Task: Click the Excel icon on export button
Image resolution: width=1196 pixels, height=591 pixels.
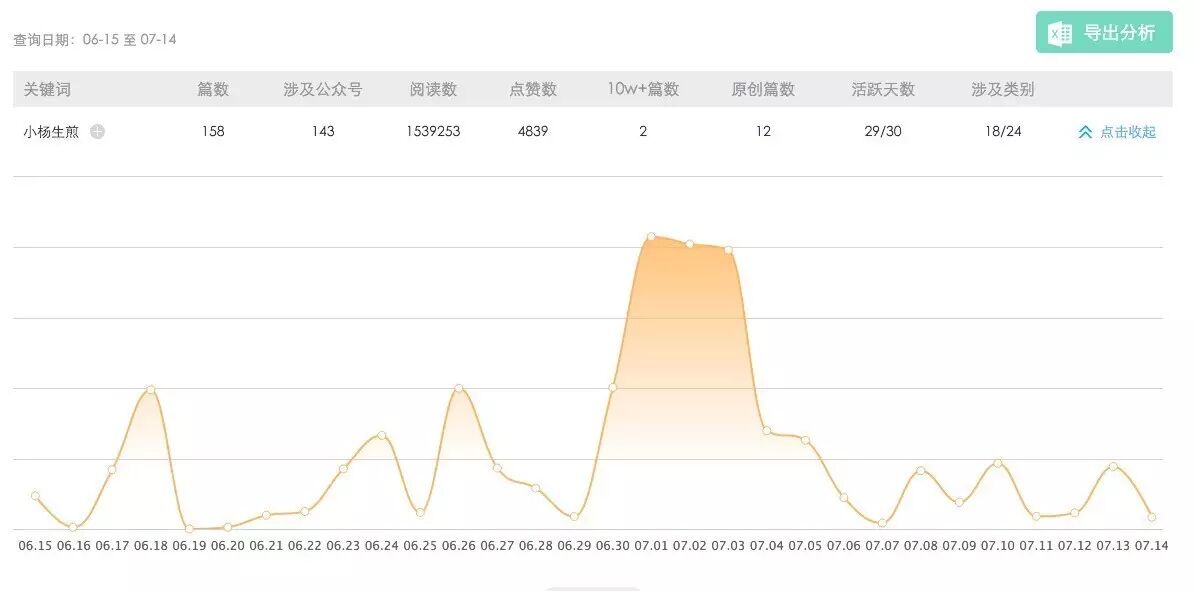Action: coord(1060,33)
